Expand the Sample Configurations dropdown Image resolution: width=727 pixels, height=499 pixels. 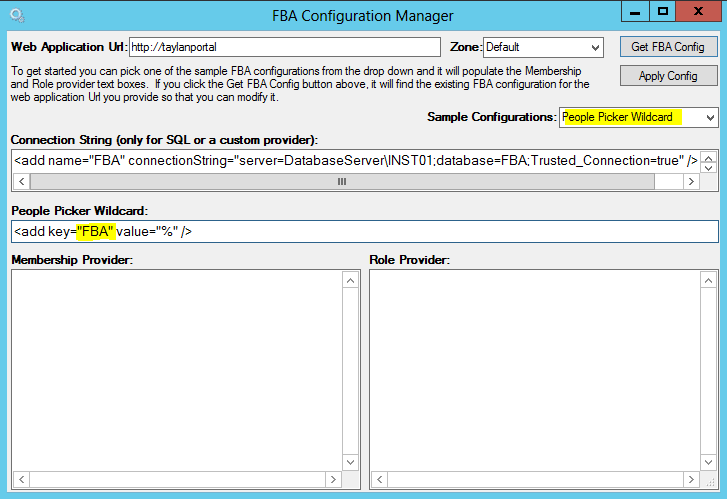[x=638, y=117]
